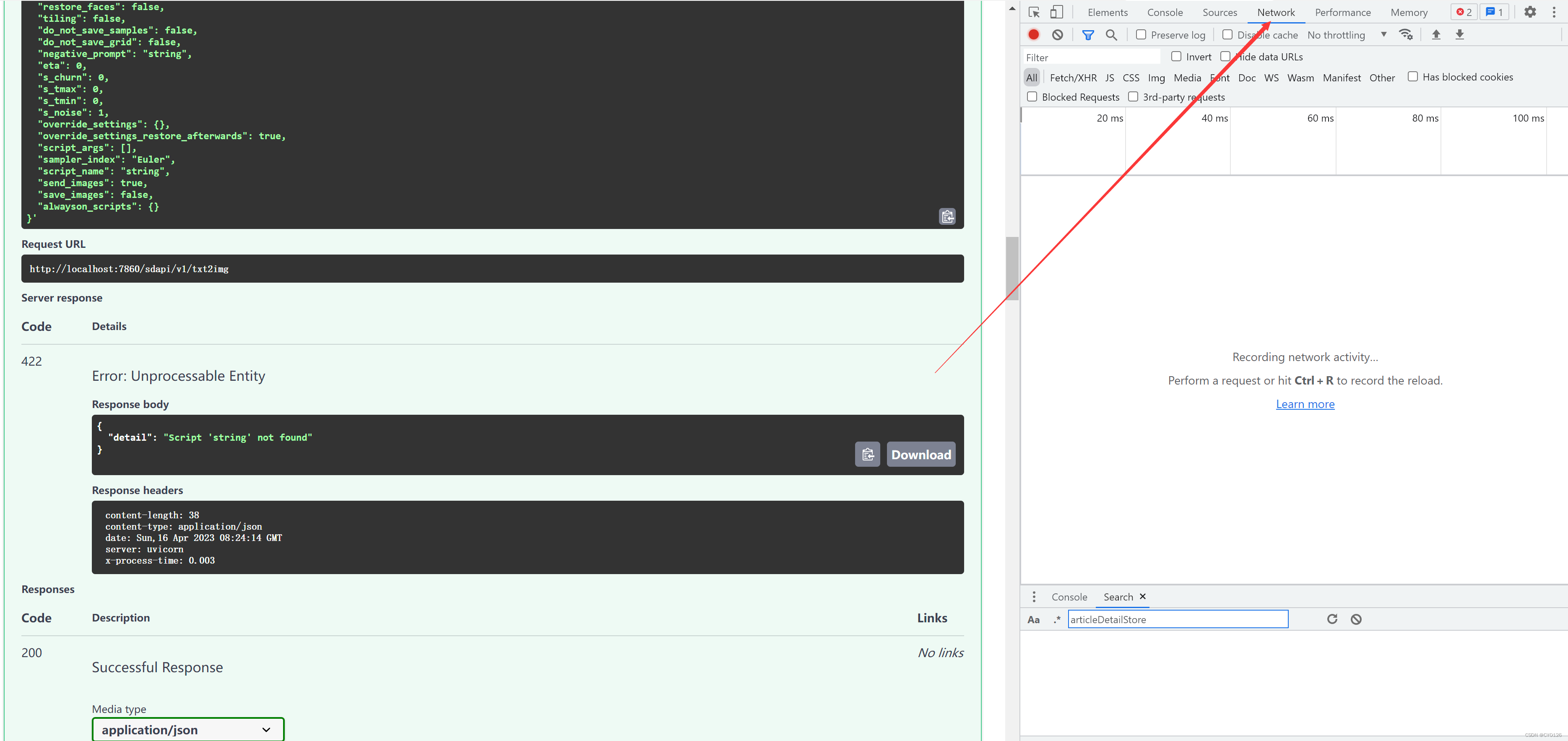The height and width of the screenshot is (741, 1568).
Task: Open DevTools settings gear
Action: [x=1530, y=12]
